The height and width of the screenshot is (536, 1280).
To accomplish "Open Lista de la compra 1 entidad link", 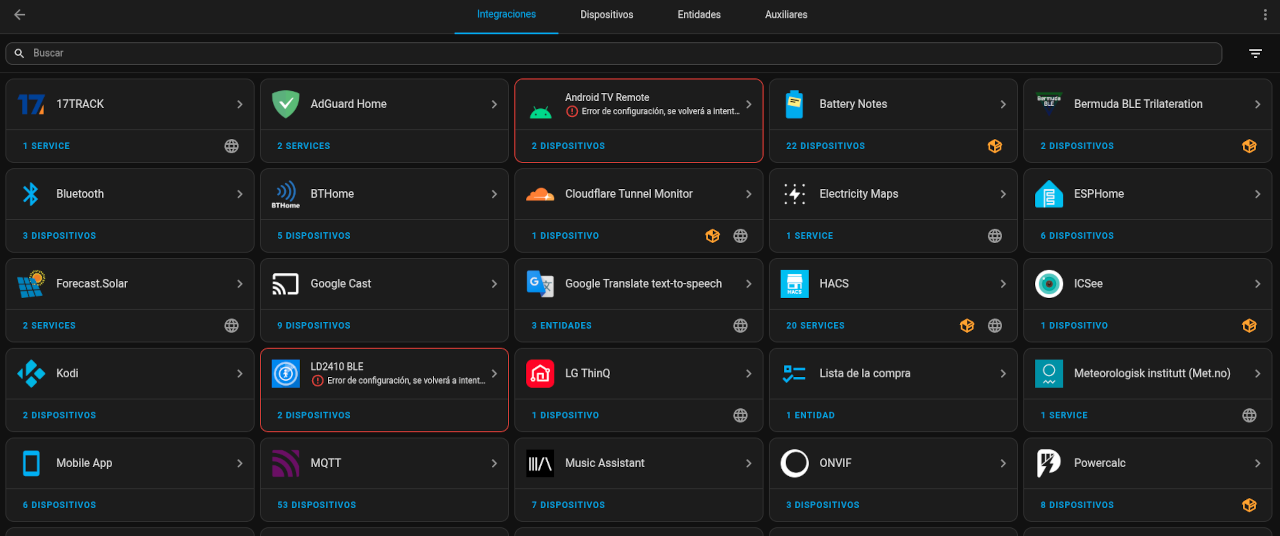I will point(810,415).
